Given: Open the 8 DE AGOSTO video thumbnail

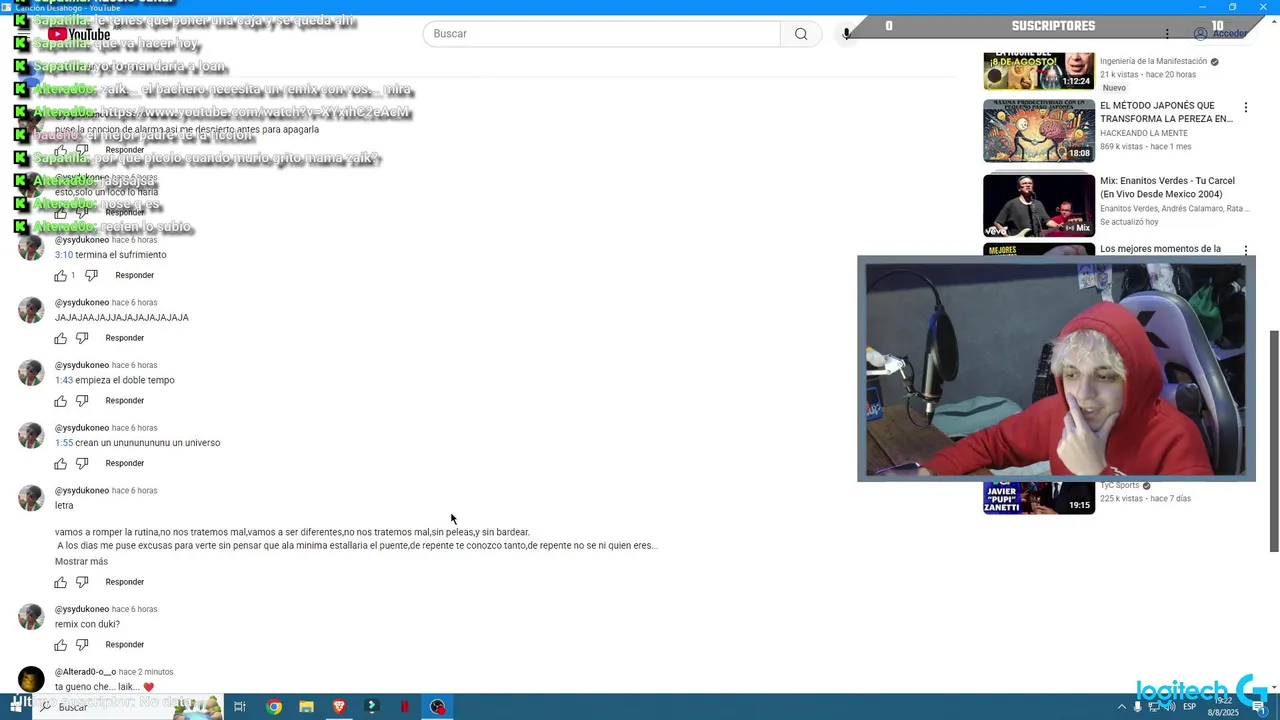Looking at the screenshot, I should 1039,71.
